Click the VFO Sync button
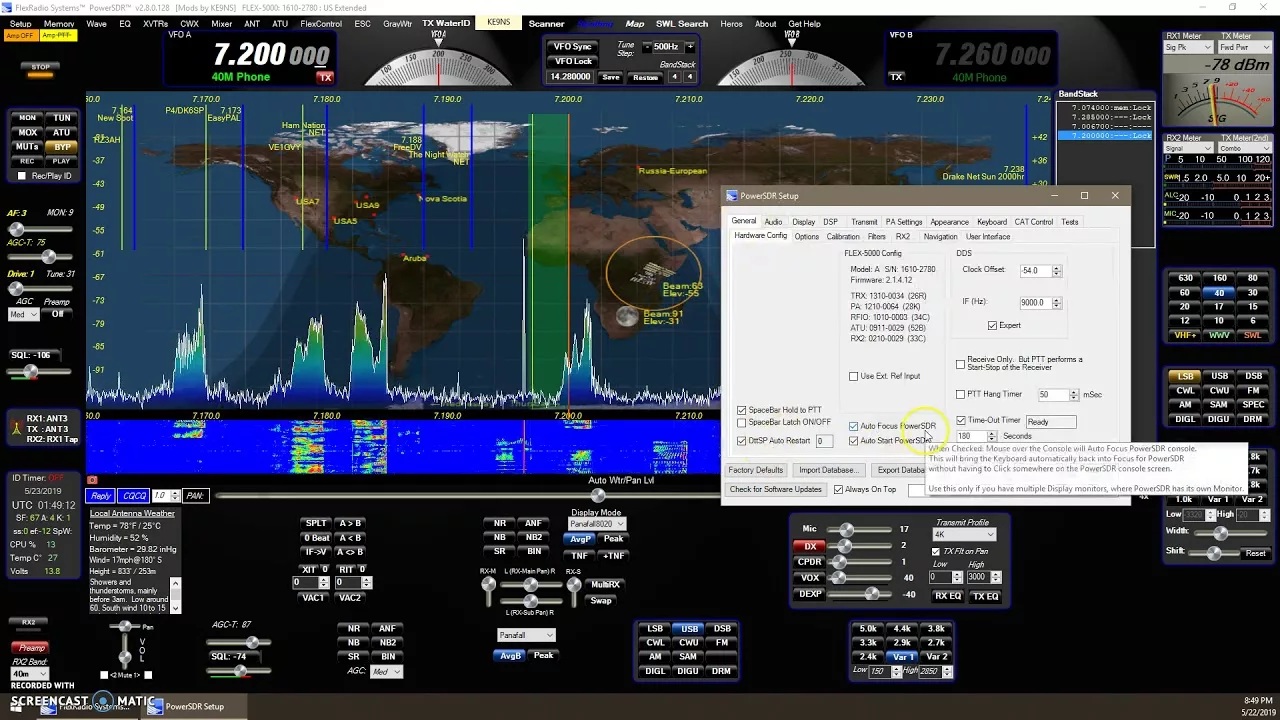 [x=572, y=47]
